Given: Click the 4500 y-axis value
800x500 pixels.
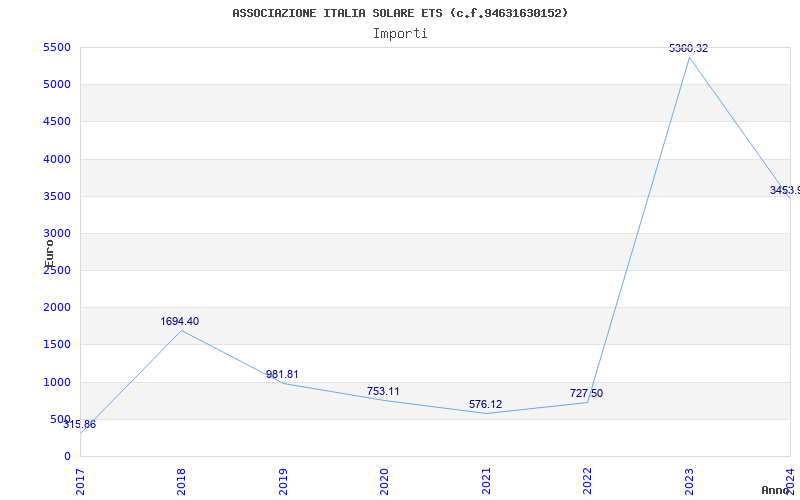Looking at the screenshot, I should pos(57,122).
